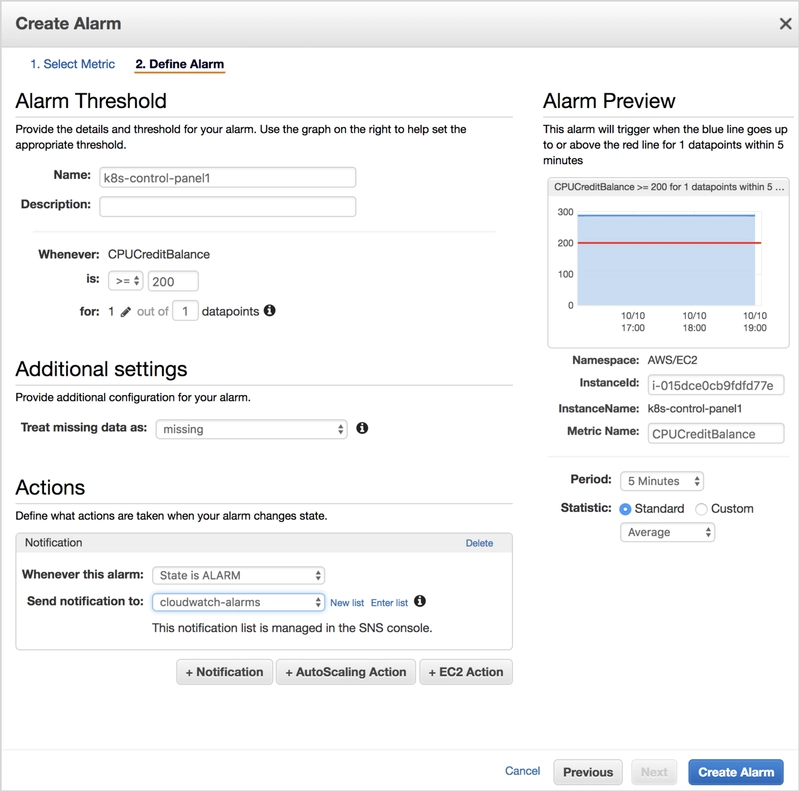Select the Custom statistic radio button
The height and width of the screenshot is (792, 800).
(701, 509)
